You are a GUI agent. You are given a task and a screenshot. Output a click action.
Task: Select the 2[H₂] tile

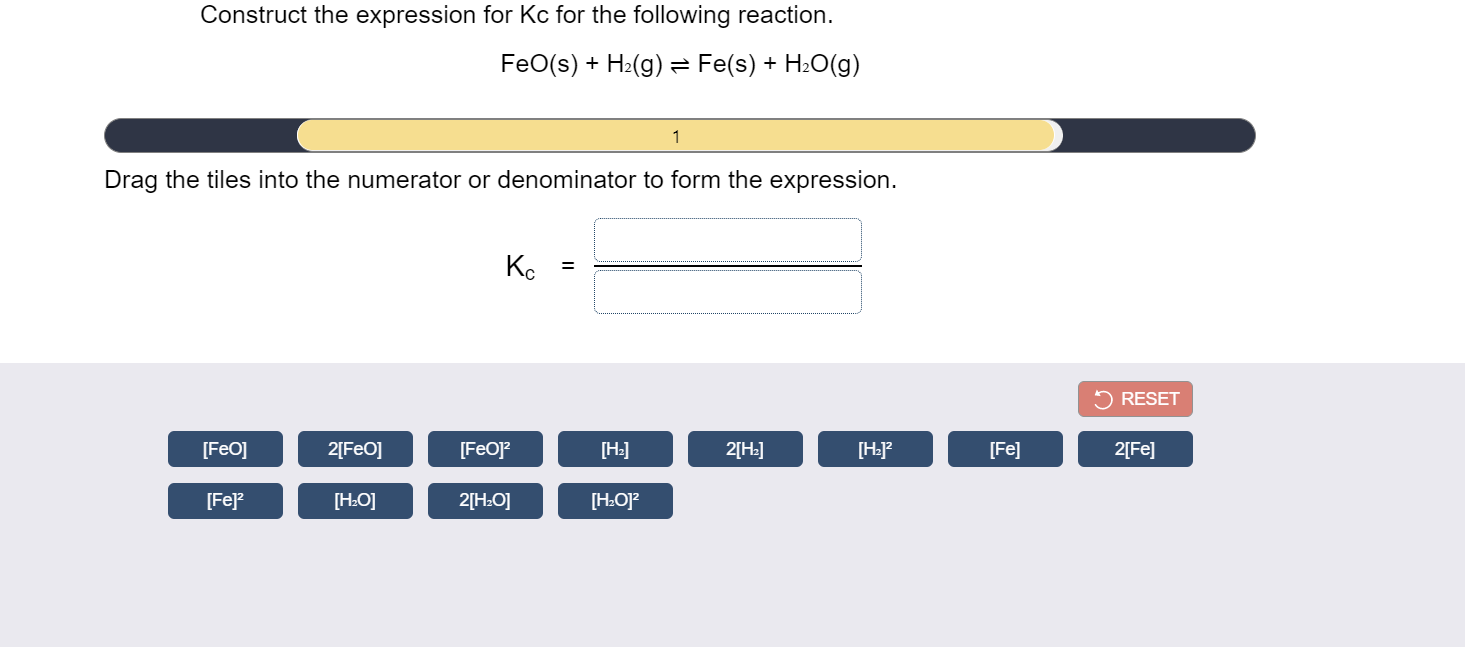(x=745, y=448)
